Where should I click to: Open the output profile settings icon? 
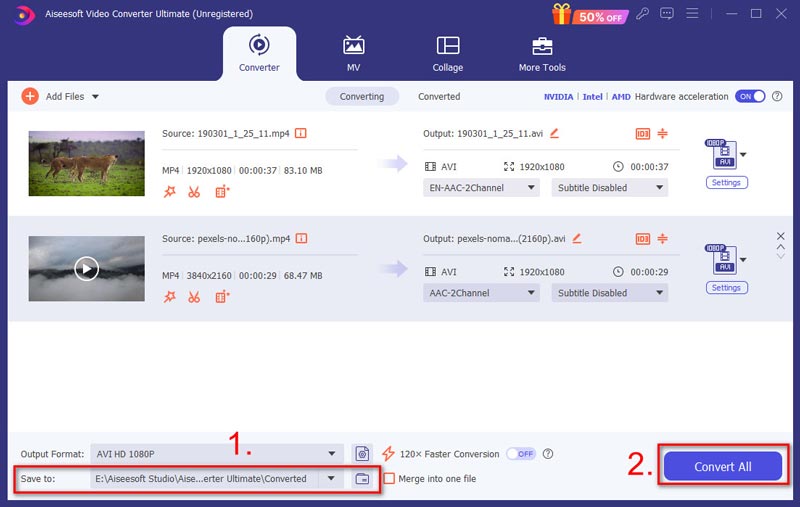coord(362,453)
